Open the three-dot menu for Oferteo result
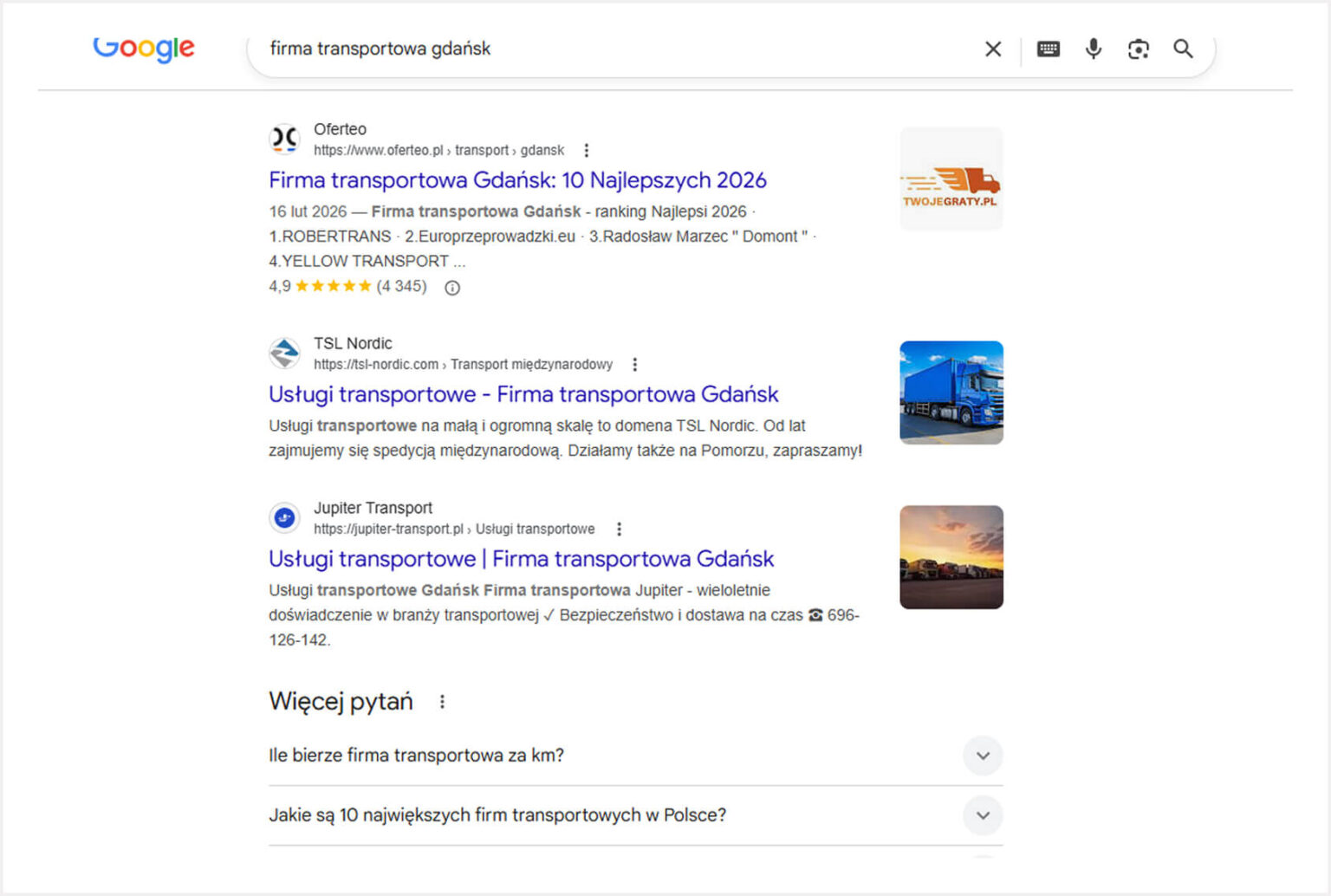Viewport: 1331px width, 896px height. (587, 151)
